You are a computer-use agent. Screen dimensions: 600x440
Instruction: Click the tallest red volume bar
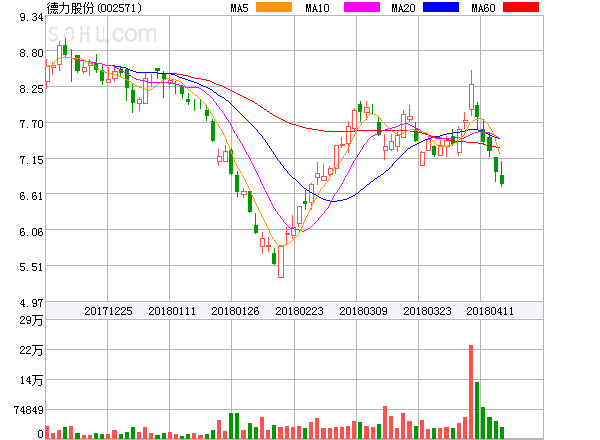coord(471,392)
